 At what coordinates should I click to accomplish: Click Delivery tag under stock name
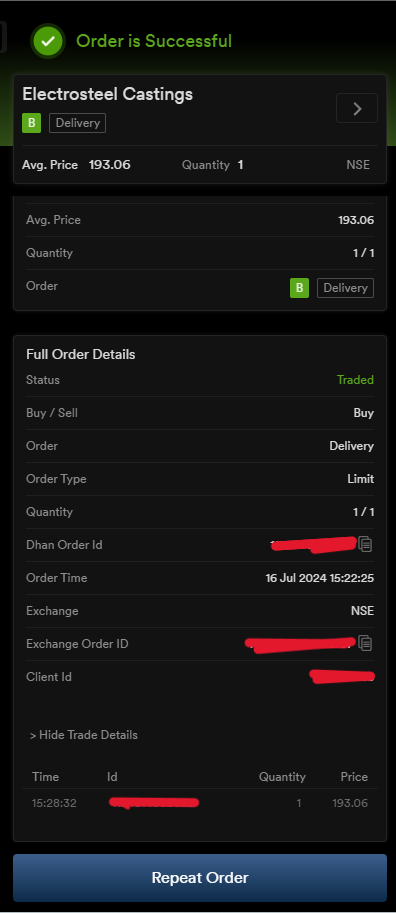coord(77,123)
